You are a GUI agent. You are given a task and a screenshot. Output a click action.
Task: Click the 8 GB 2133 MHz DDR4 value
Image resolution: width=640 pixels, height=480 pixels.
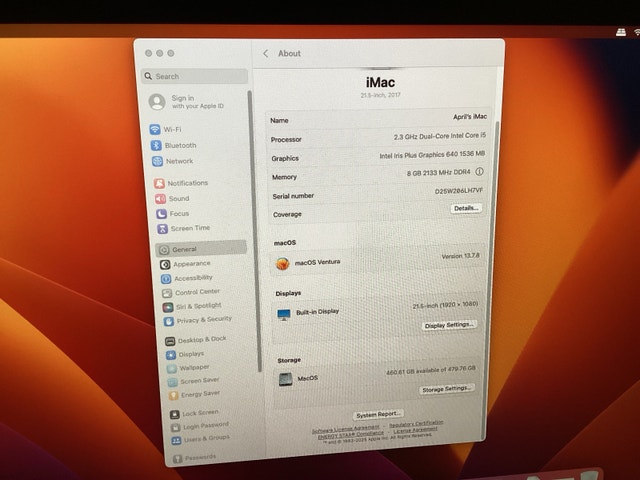coord(439,173)
